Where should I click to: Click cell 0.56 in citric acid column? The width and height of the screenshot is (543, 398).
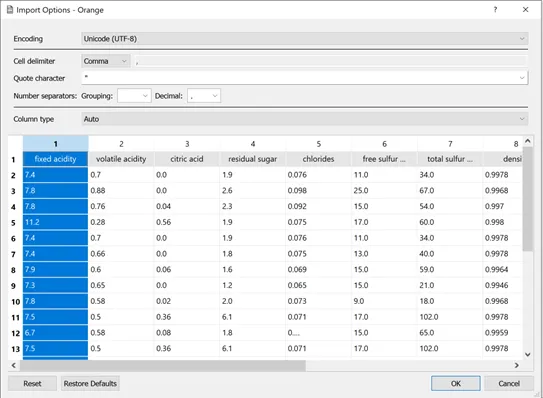[187, 222]
